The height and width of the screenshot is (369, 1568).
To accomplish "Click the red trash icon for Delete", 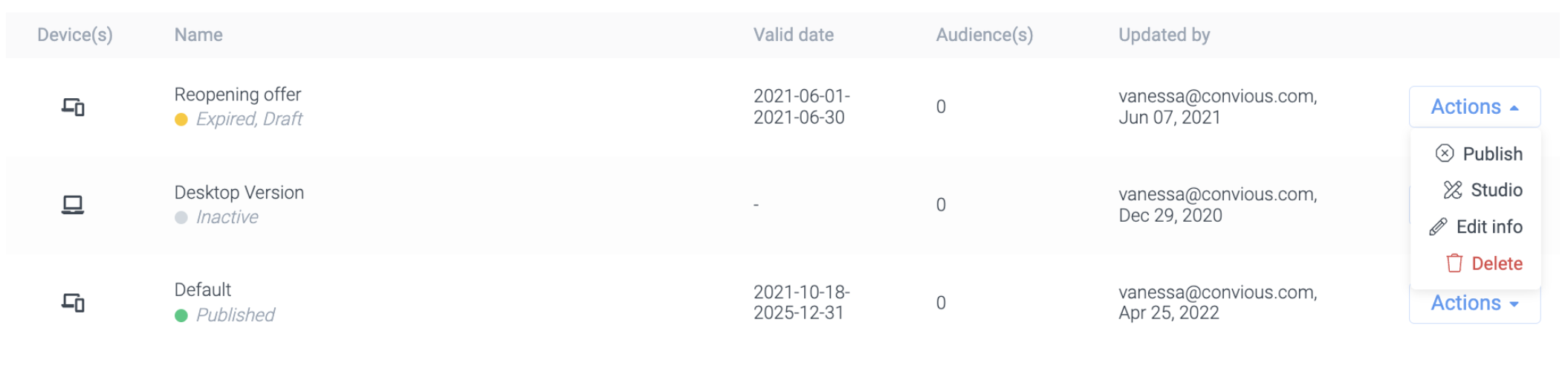I will 1454,263.
